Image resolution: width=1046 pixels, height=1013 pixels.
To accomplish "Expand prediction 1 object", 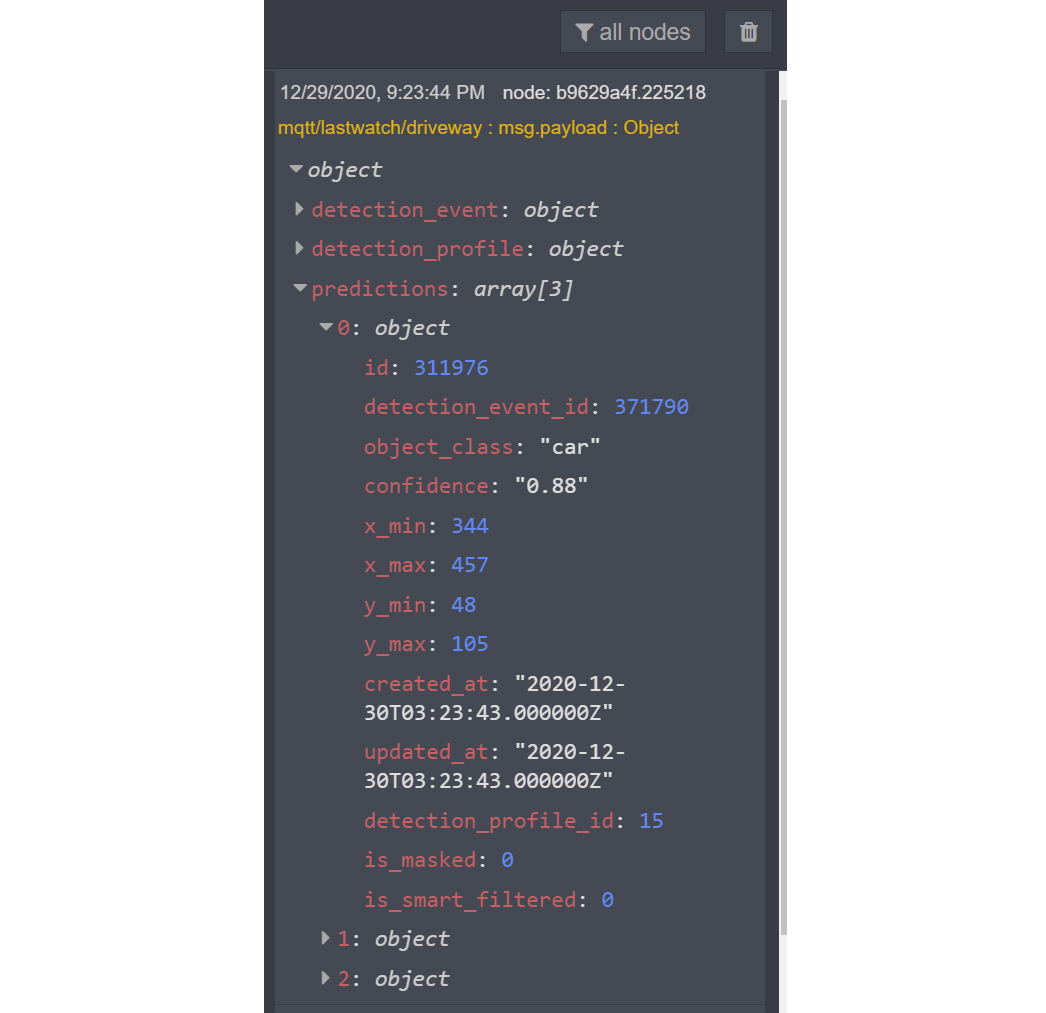I will [326, 938].
